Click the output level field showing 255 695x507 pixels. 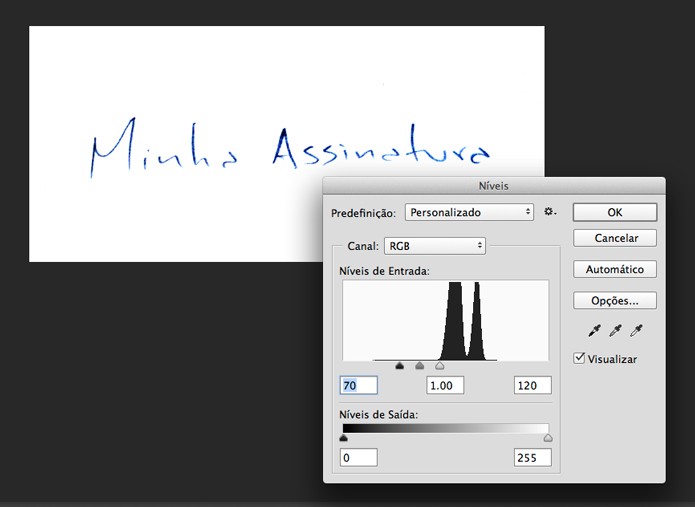[x=533, y=457]
